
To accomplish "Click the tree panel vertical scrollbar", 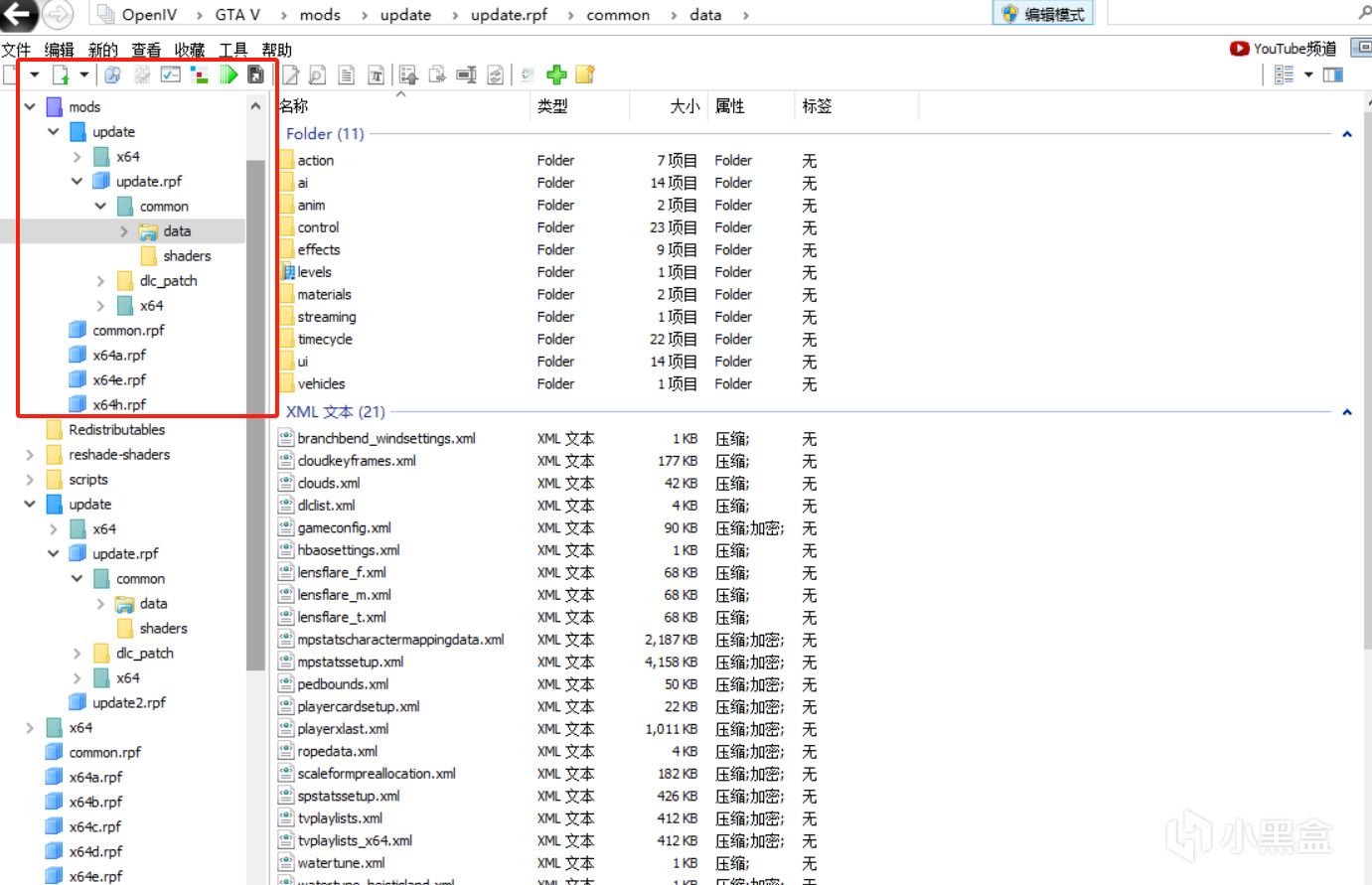I will [255, 414].
